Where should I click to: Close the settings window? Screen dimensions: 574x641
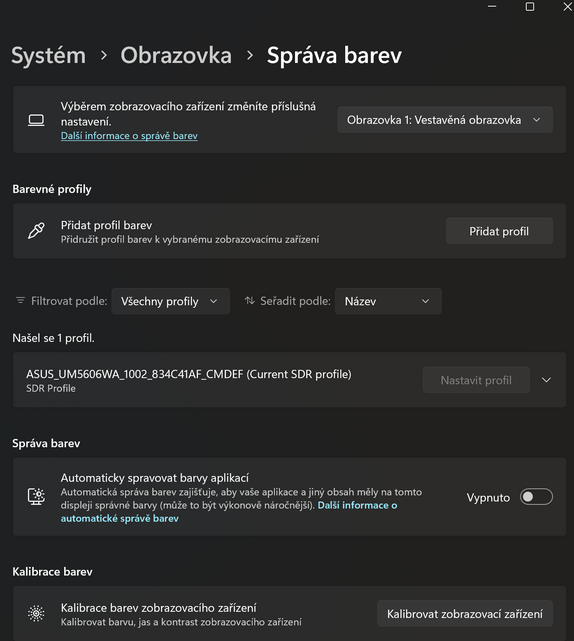(567, 7)
